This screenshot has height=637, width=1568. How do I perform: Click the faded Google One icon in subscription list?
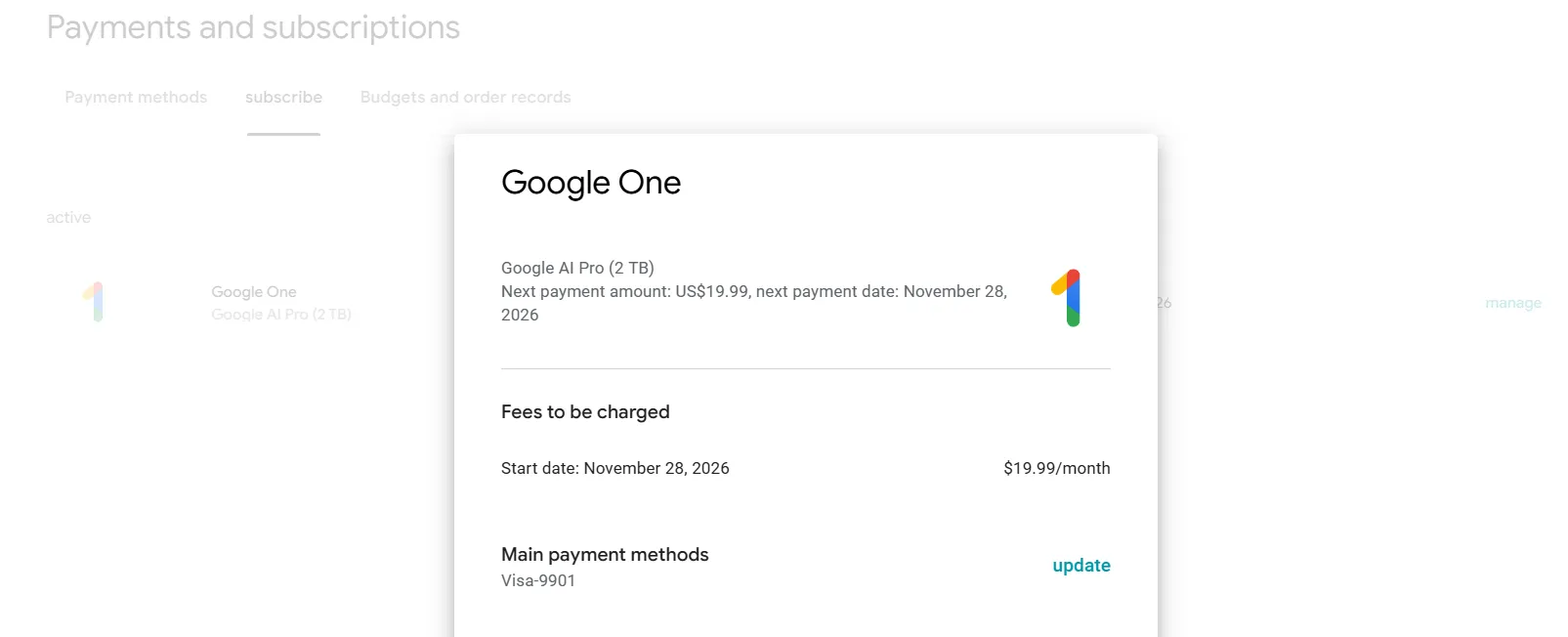(94, 302)
